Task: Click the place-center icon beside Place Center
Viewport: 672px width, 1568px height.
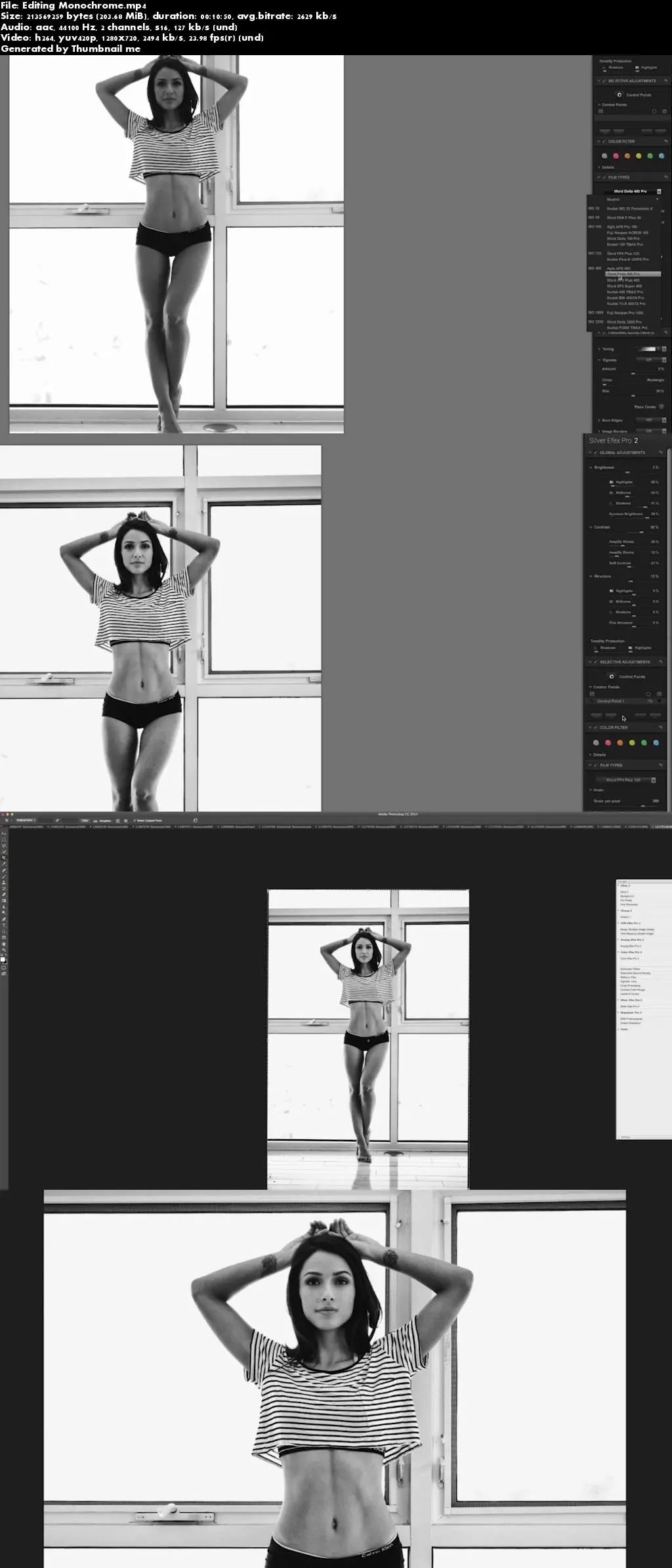Action: 661,406
